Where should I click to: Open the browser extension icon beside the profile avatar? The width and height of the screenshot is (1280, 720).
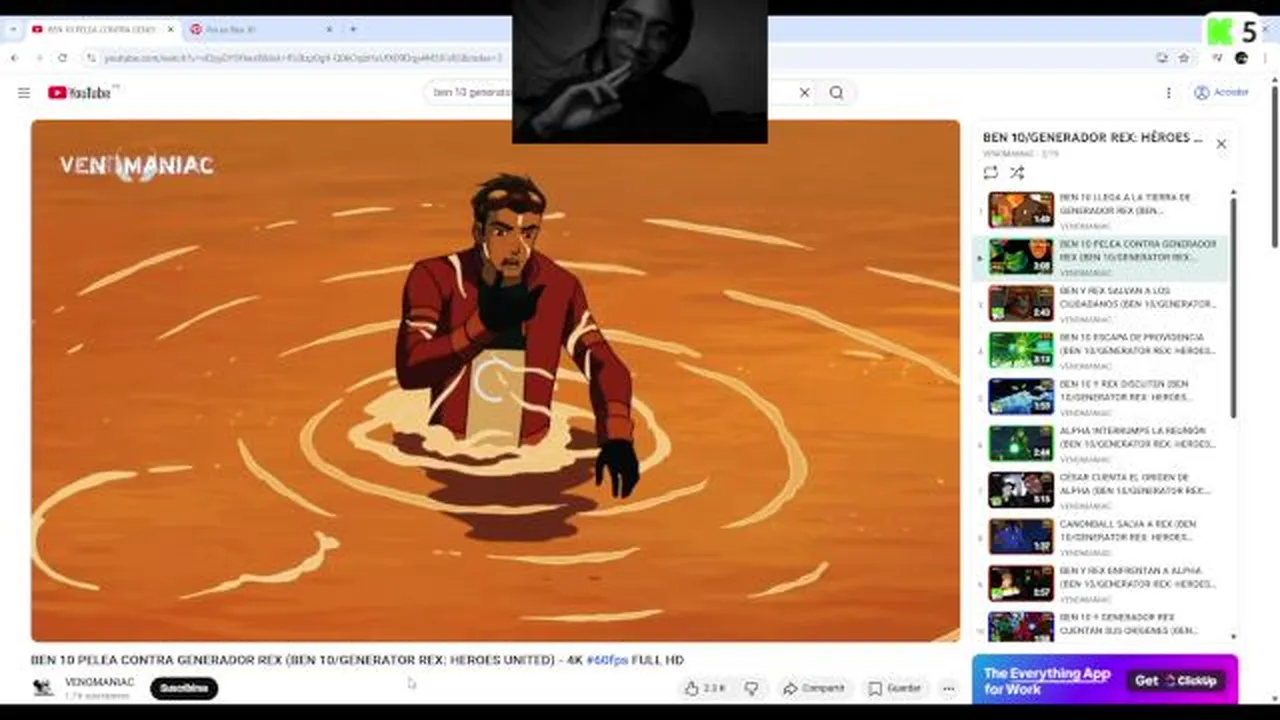click(1217, 58)
